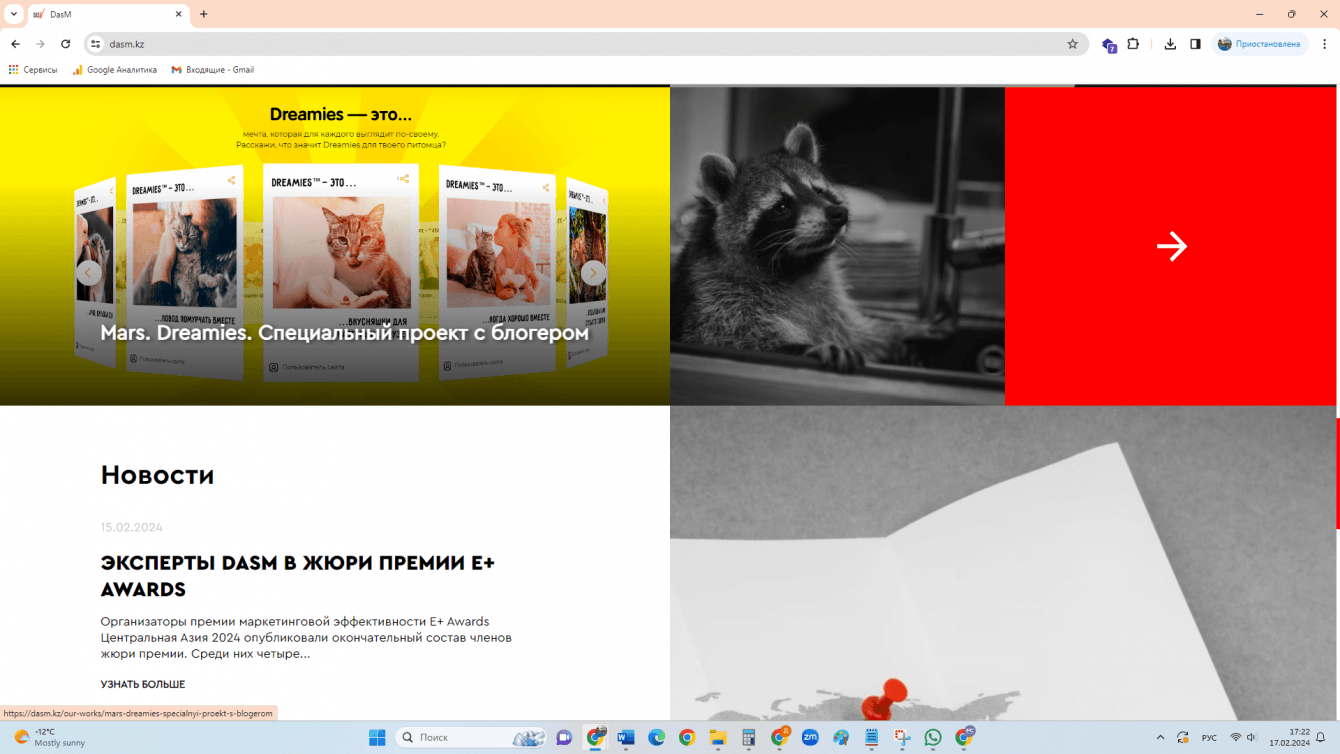This screenshot has height=754, width=1340.
Task: Open the notifications bell icon
Action: pos(1320,738)
